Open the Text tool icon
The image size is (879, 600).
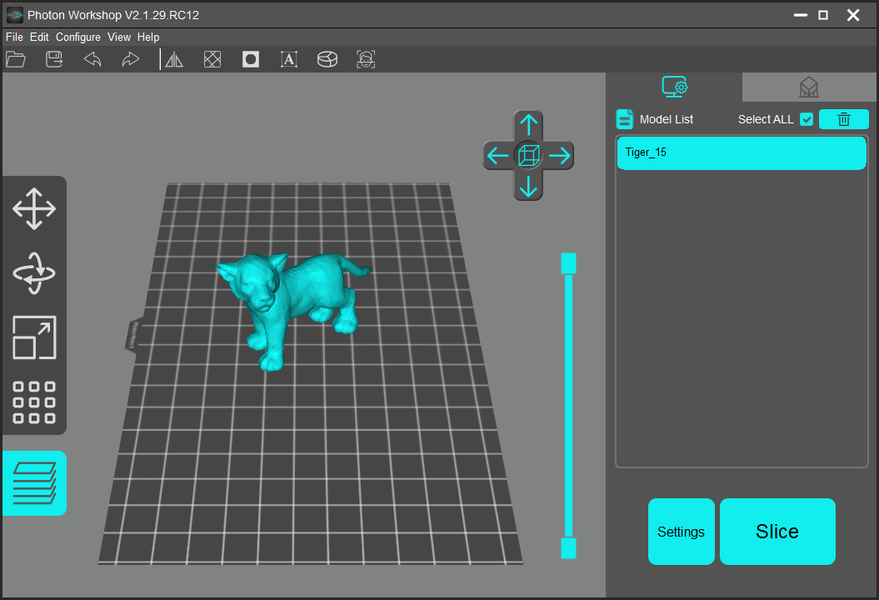(289, 59)
